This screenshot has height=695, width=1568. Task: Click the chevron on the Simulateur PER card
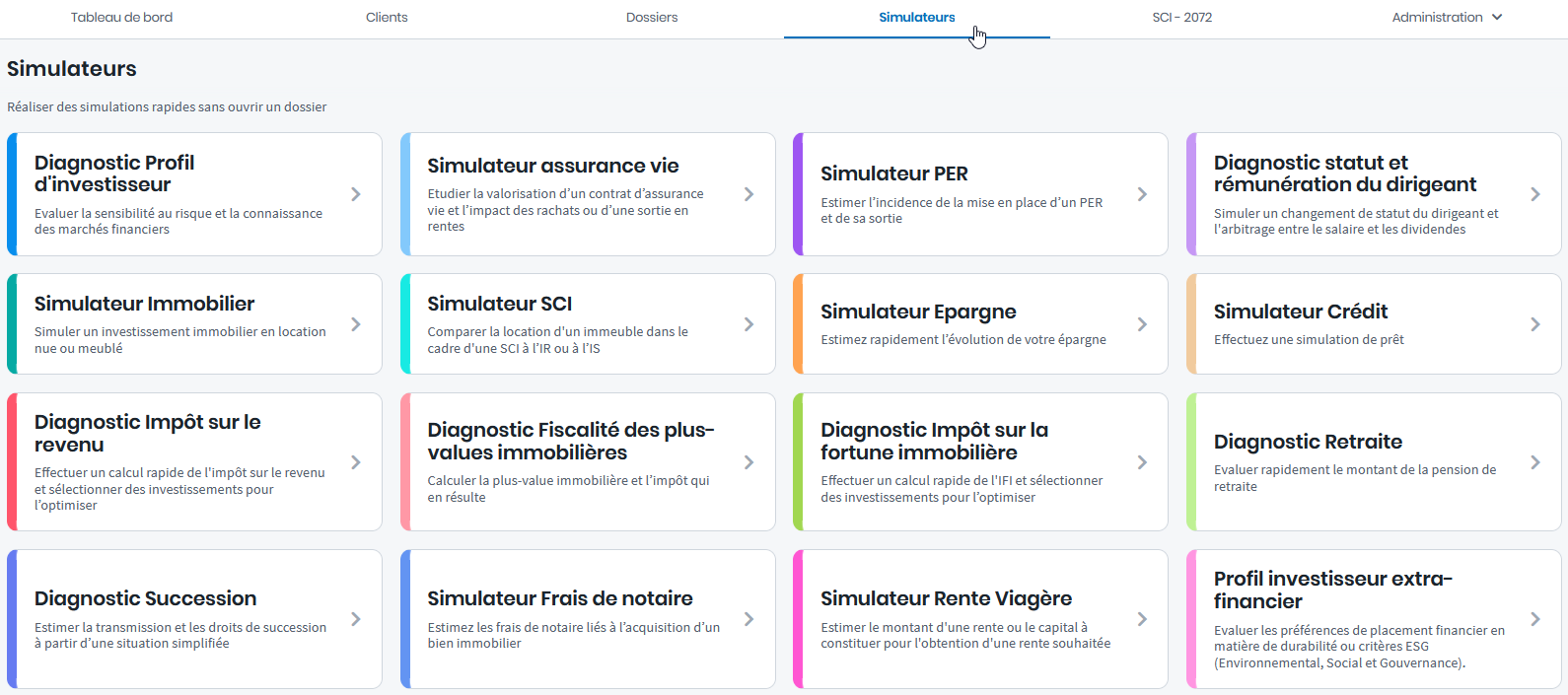point(1142,194)
